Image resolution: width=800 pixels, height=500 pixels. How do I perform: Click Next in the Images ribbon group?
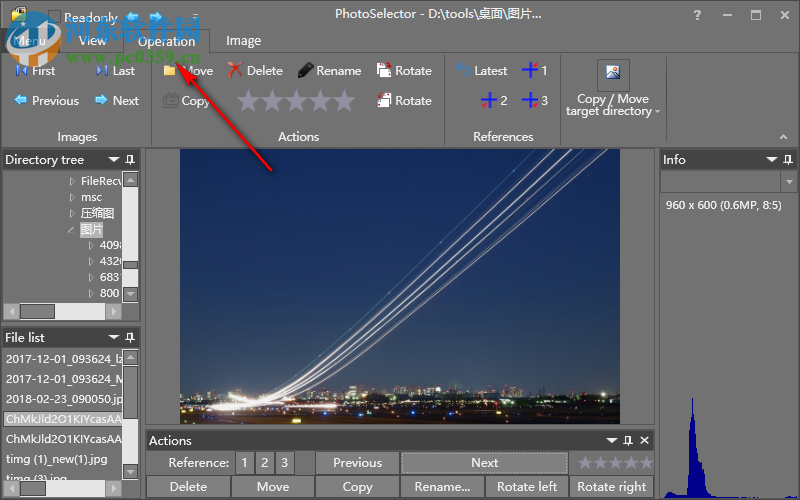pos(117,101)
